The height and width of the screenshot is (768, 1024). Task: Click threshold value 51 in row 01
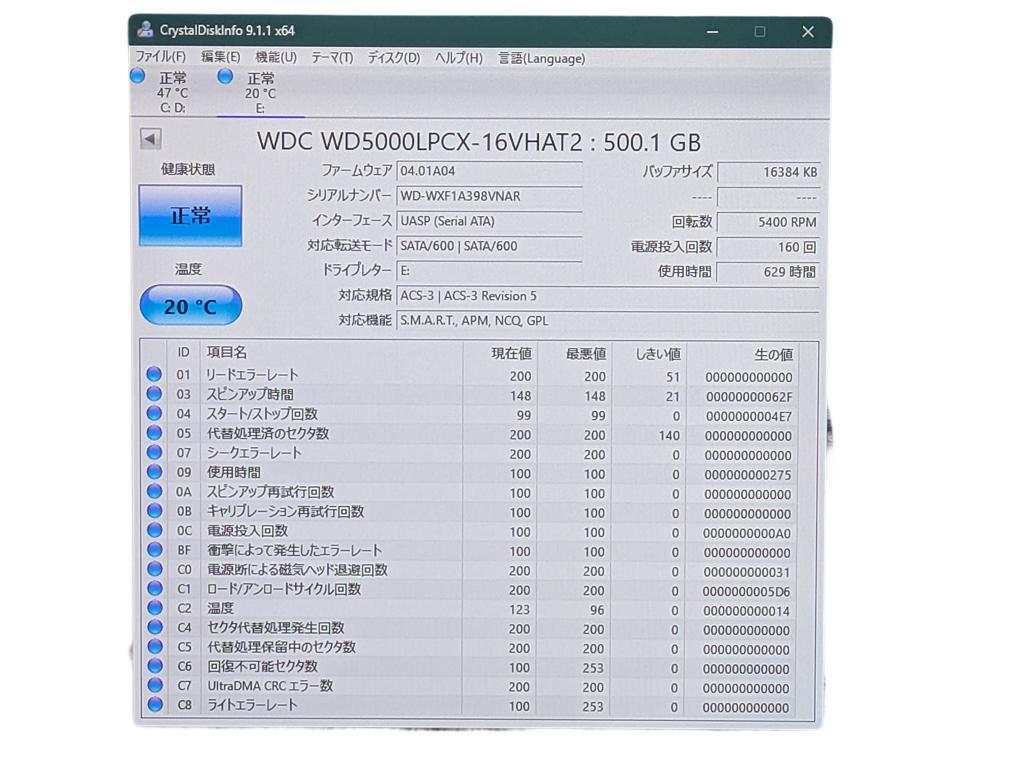click(673, 377)
